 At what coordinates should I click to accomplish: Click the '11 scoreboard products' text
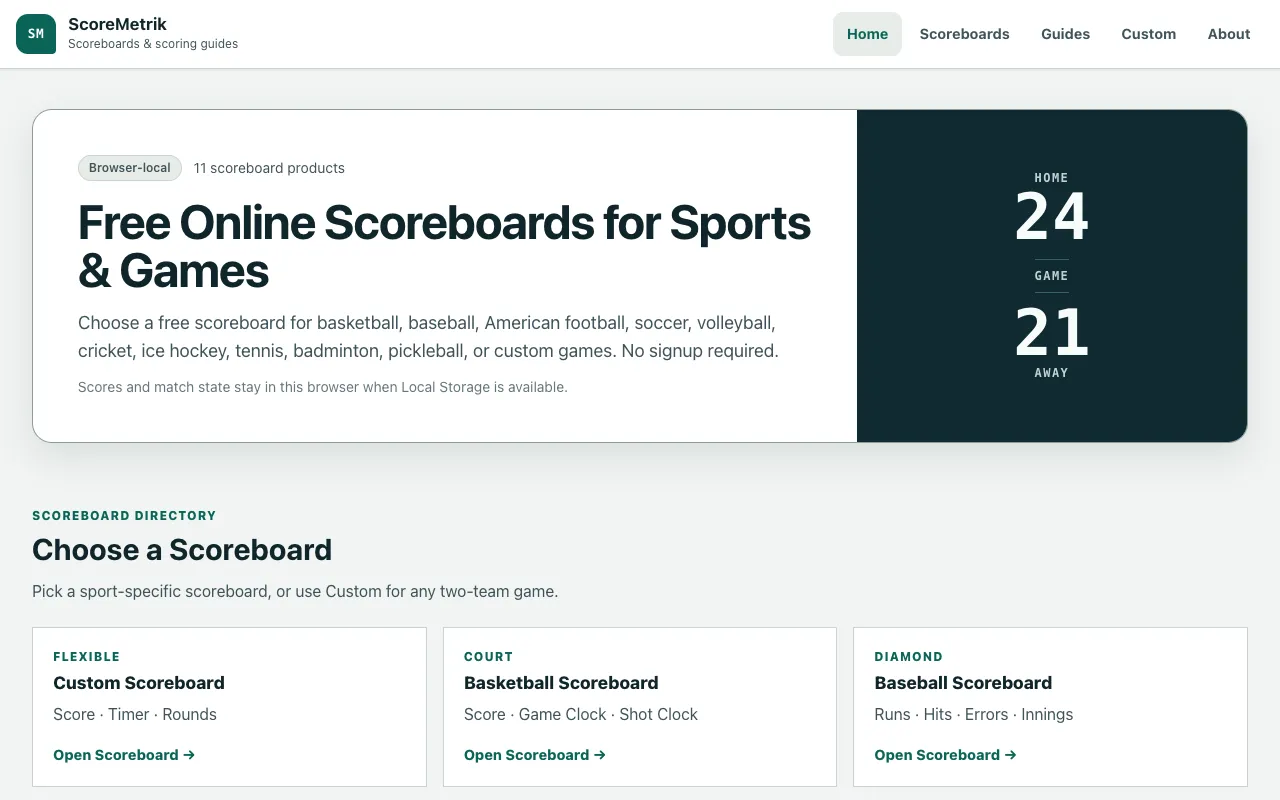[x=269, y=168]
